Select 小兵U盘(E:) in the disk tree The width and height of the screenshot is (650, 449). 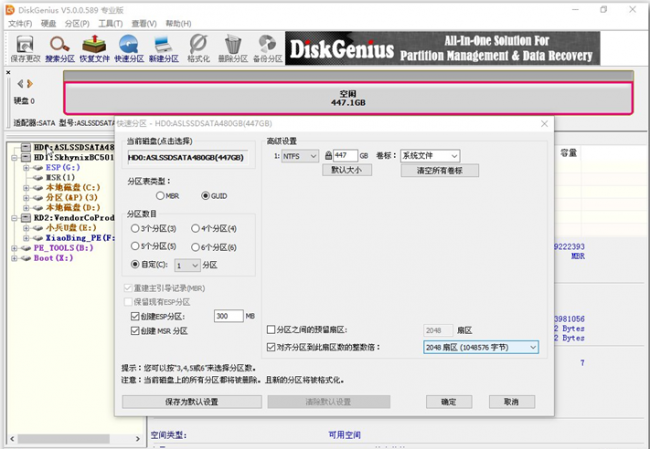pos(71,228)
